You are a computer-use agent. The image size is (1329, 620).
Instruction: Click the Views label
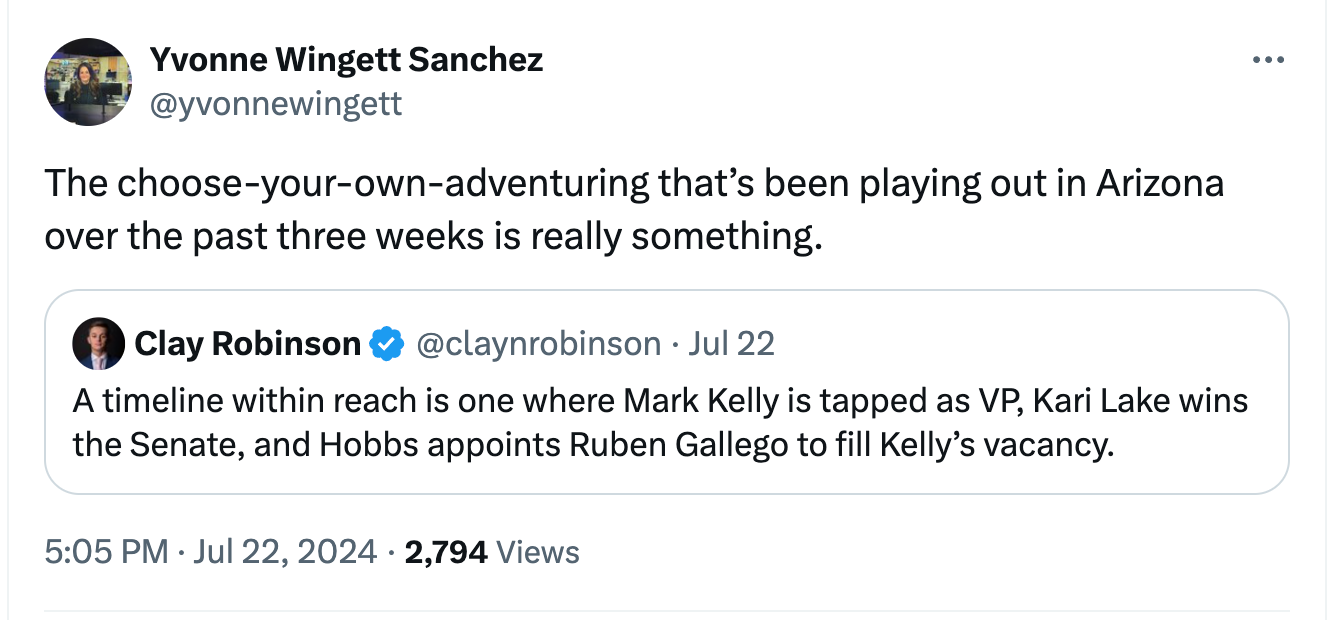pyautogui.click(x=537, y=551)
